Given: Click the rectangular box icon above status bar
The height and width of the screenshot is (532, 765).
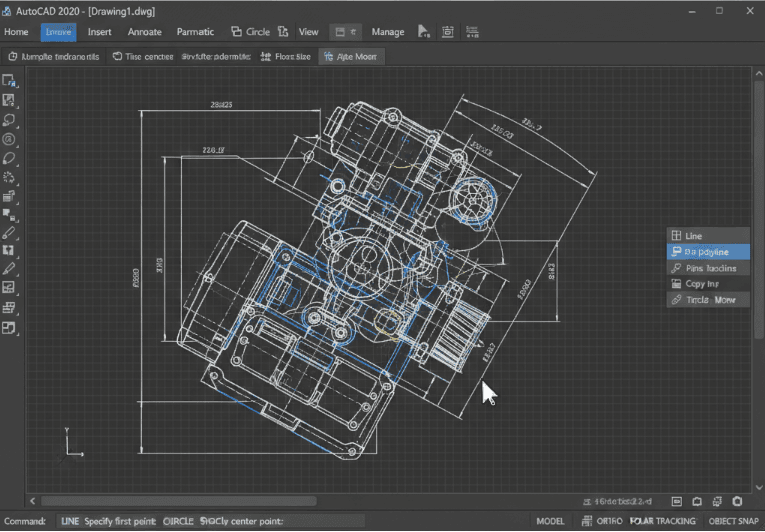Looking at the screenshot, I should pos(677,501).
